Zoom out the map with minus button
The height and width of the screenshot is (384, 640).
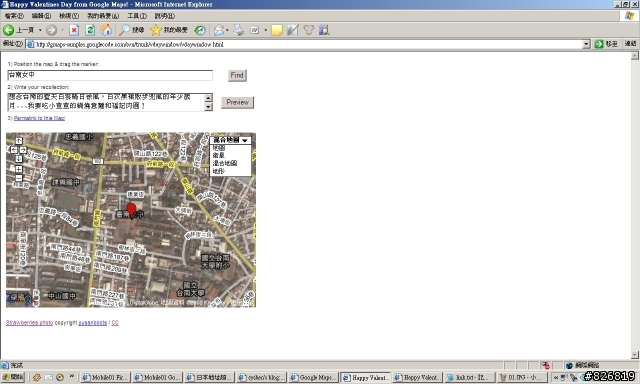click(x=19, y=178)
